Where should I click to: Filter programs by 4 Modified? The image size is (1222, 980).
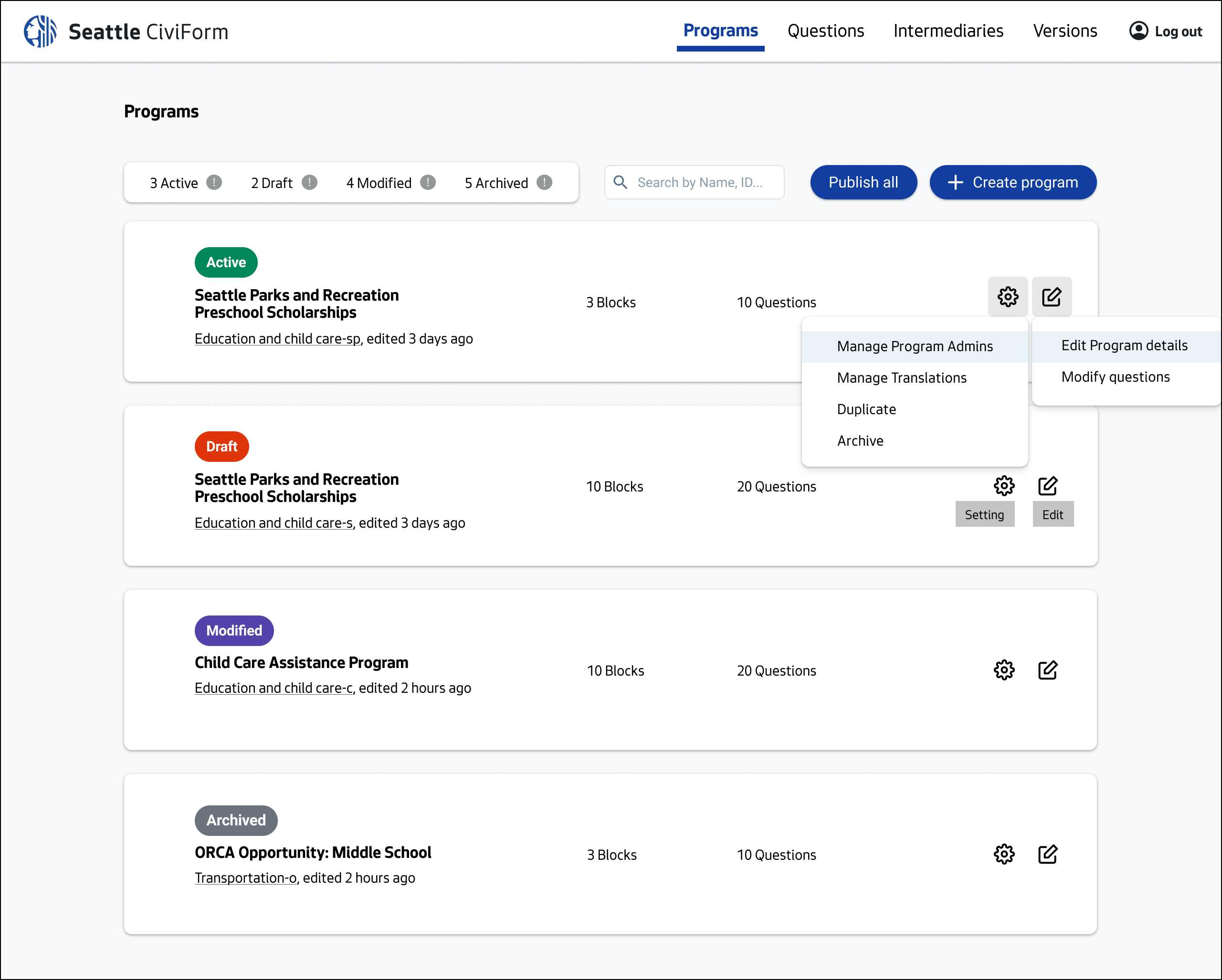[379, 183]
